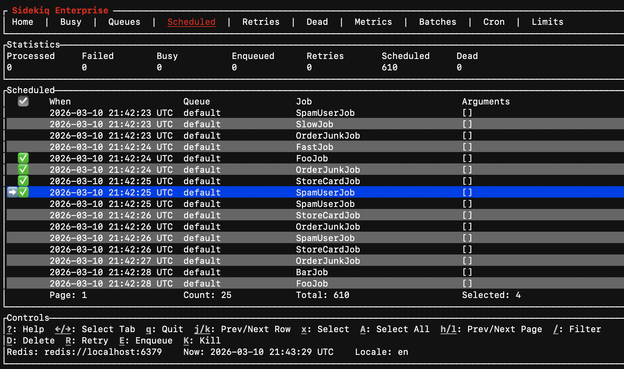Click the first SpamUserJob row at 21:42:23
Viewport: 624px width, 369px height.
315,113
